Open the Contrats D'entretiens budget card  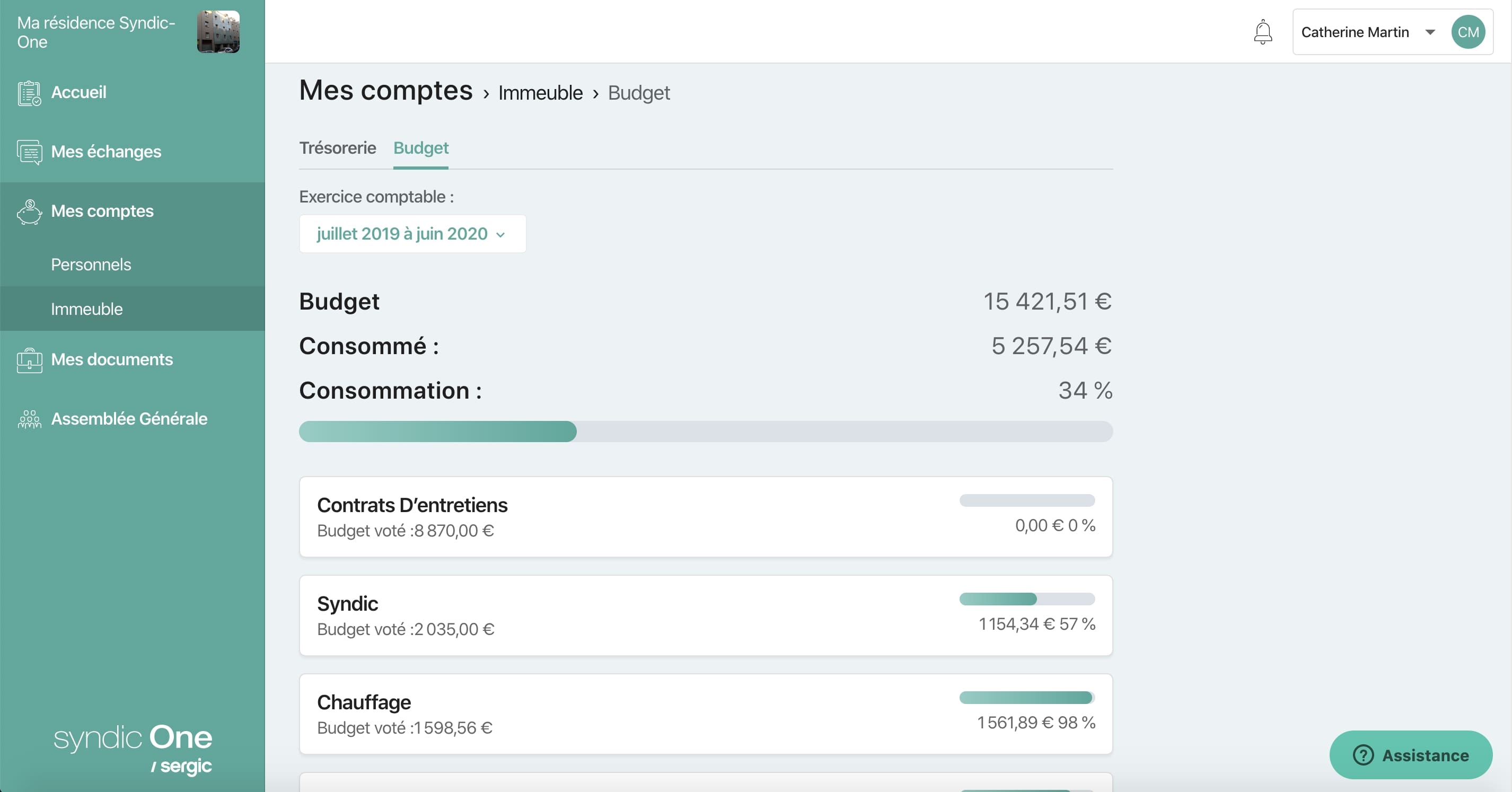[706, 517]
